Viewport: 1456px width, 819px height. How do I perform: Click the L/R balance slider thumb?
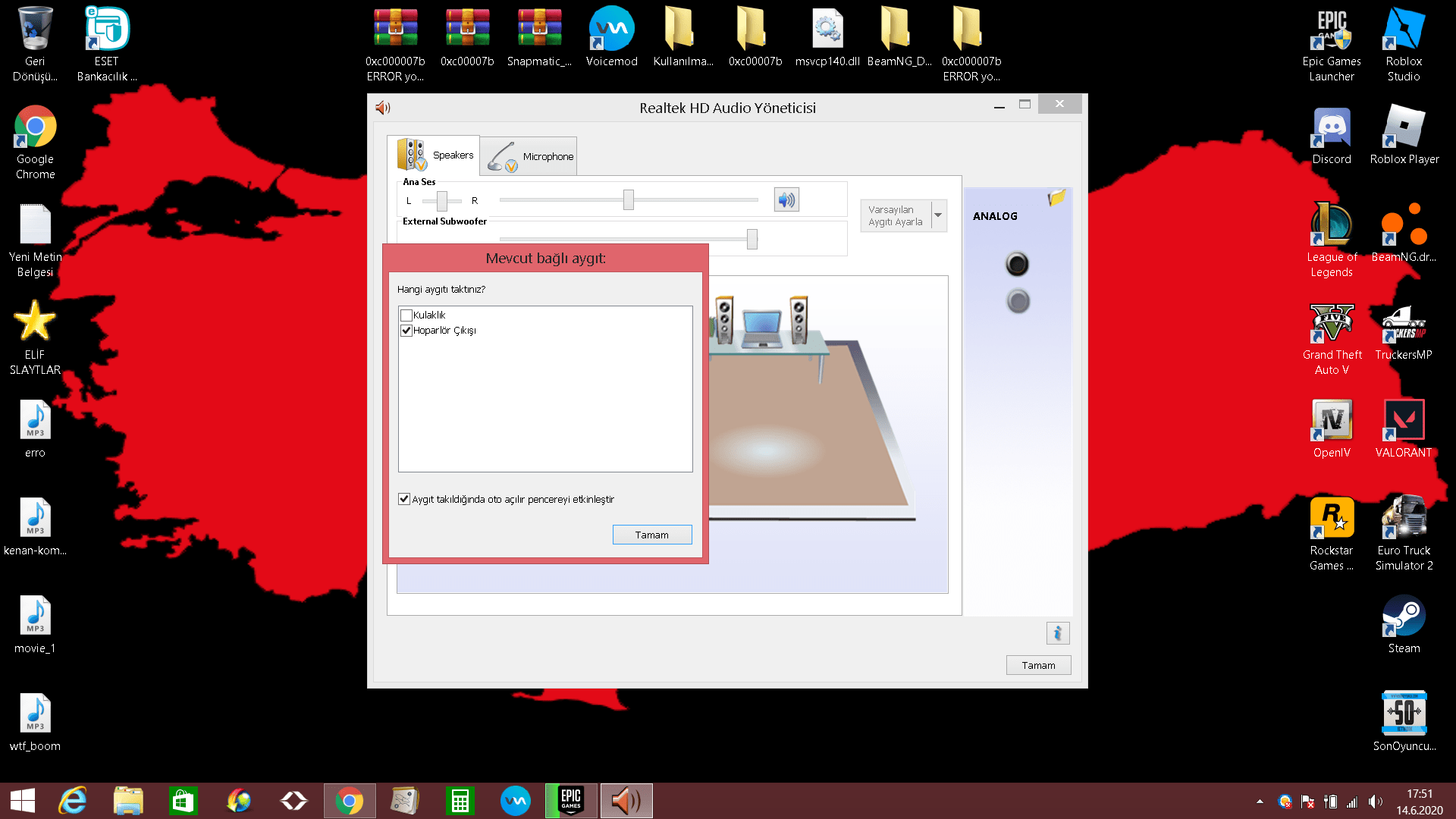point(442,201)
